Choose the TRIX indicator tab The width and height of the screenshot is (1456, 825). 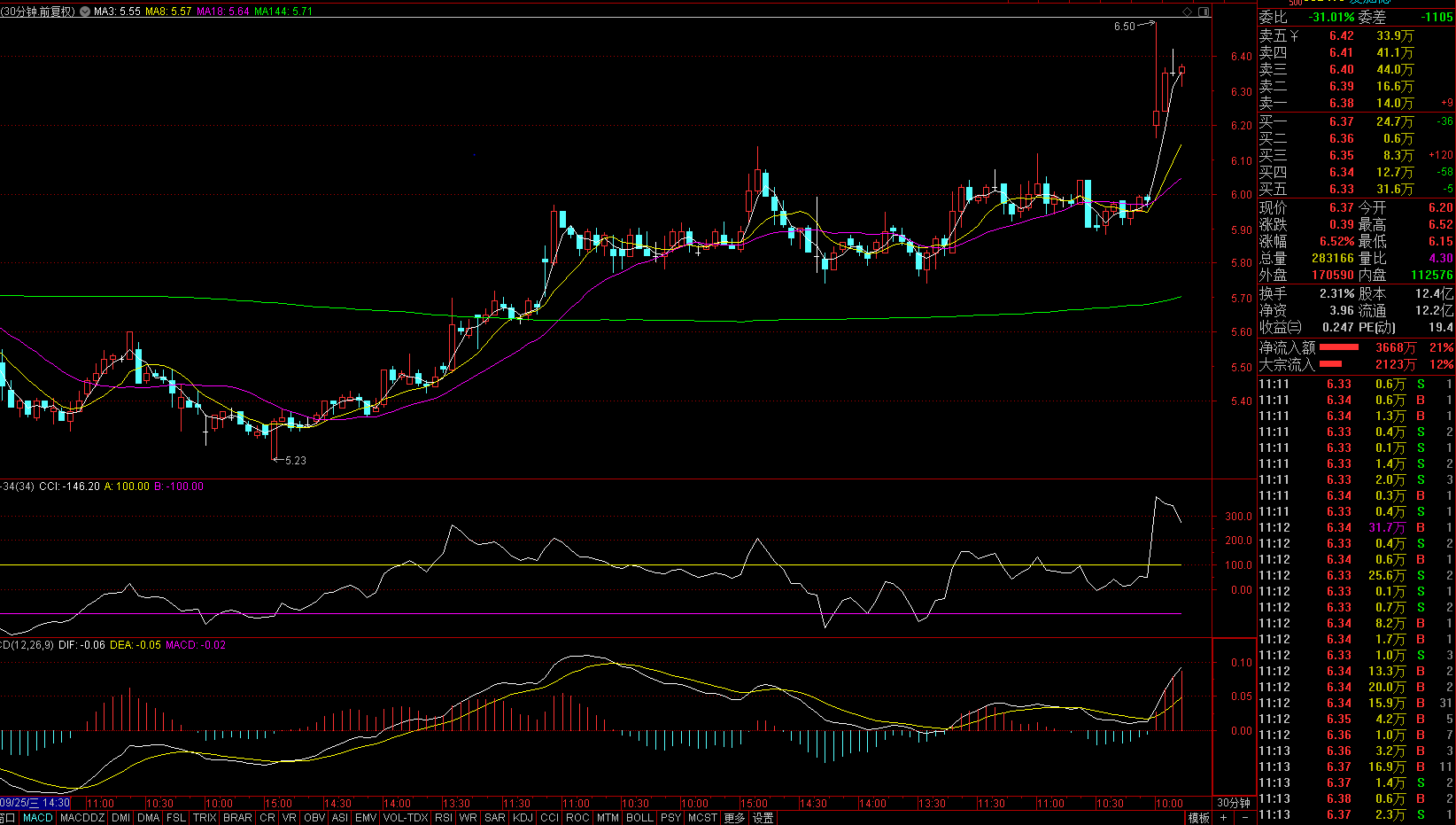[205, 818]
